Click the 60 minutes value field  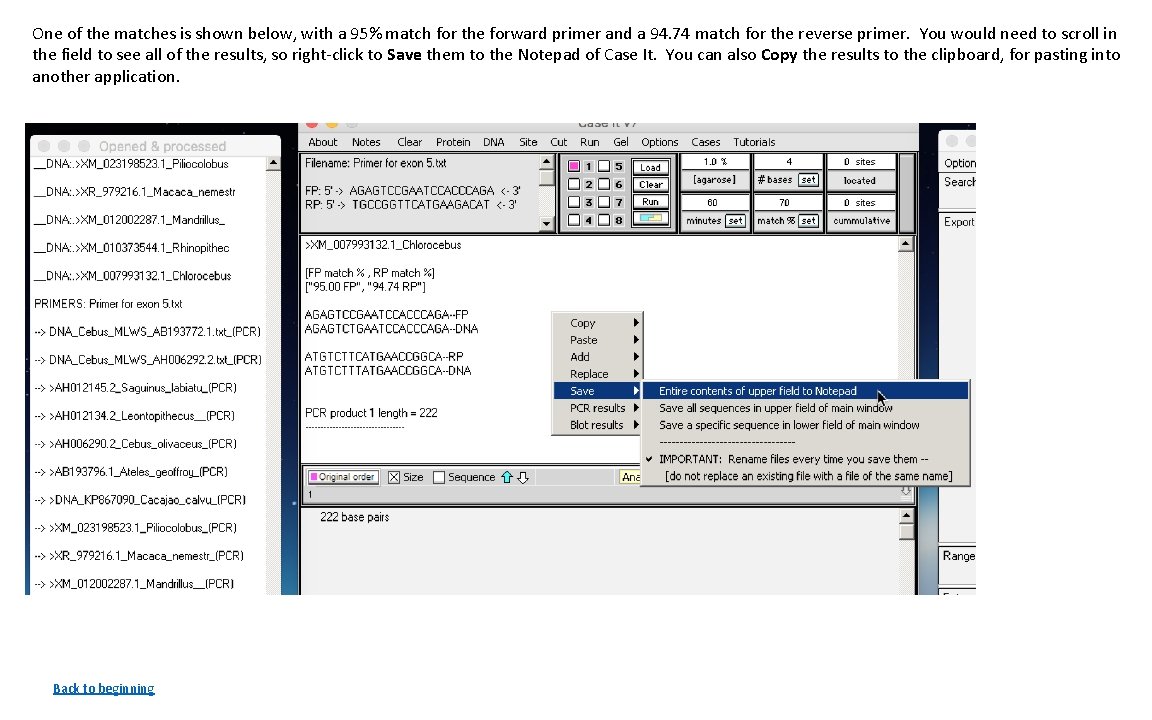click(715, 202)
